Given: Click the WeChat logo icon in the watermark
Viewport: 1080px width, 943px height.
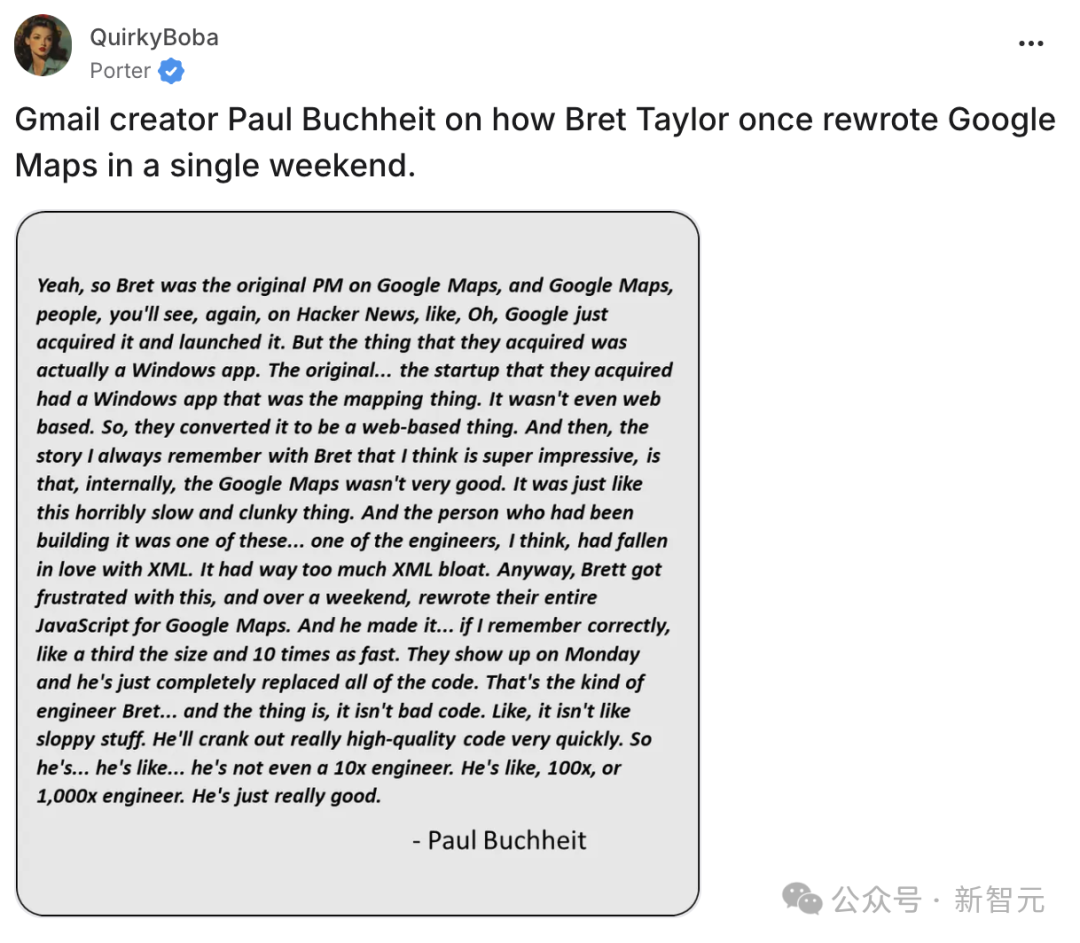Looking at the screenshot, I should pyautogui.click(x=802, y=899).
